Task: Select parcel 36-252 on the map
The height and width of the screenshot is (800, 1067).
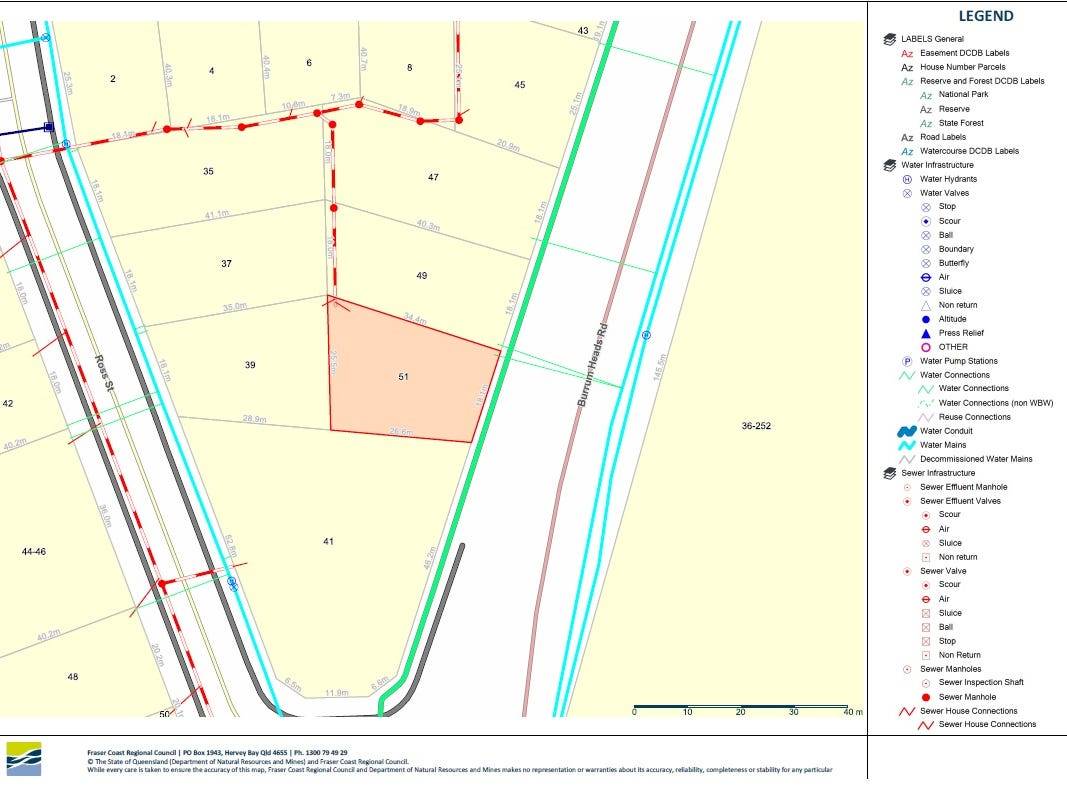Action: (x=756, y=426)
